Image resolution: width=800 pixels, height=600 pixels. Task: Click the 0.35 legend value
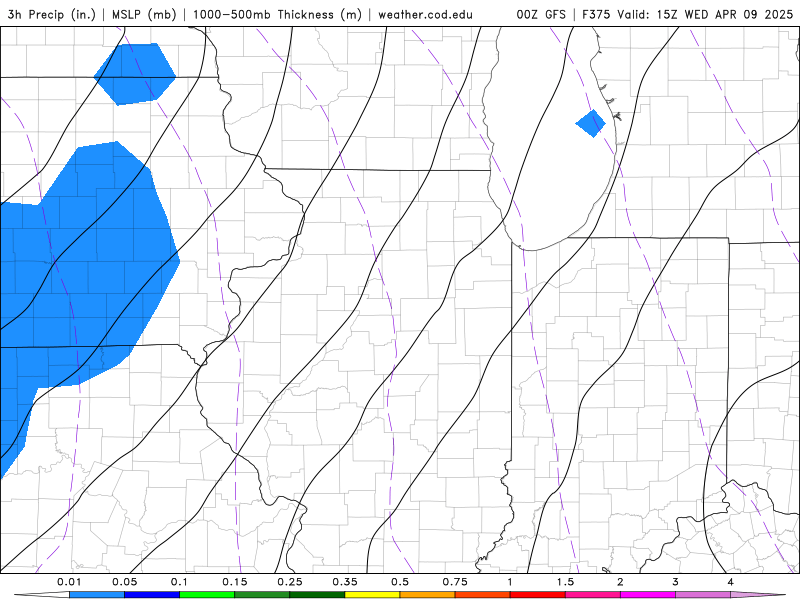coord(345,582)
